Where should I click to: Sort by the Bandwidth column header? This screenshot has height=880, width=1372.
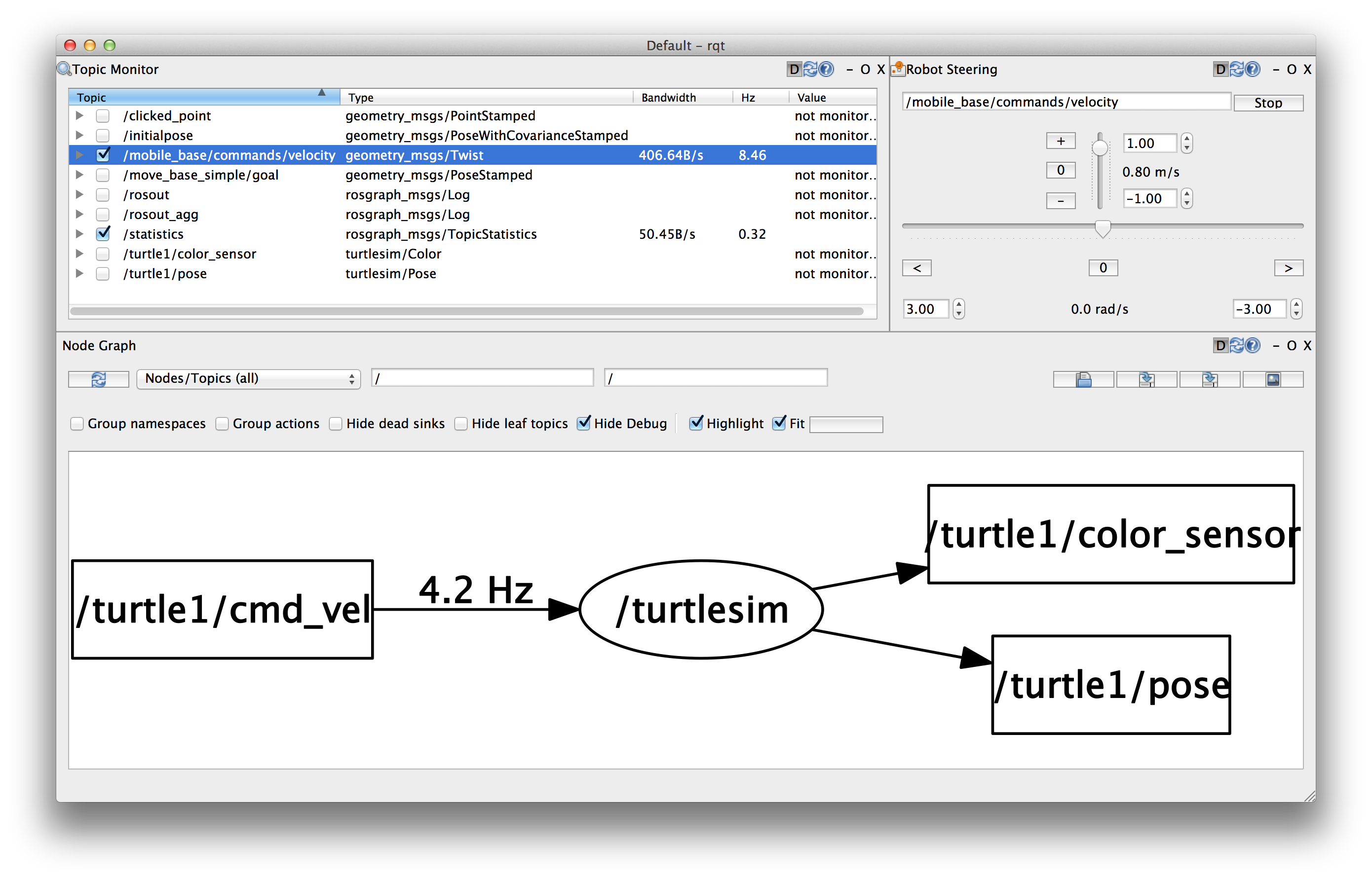[683, 97]
